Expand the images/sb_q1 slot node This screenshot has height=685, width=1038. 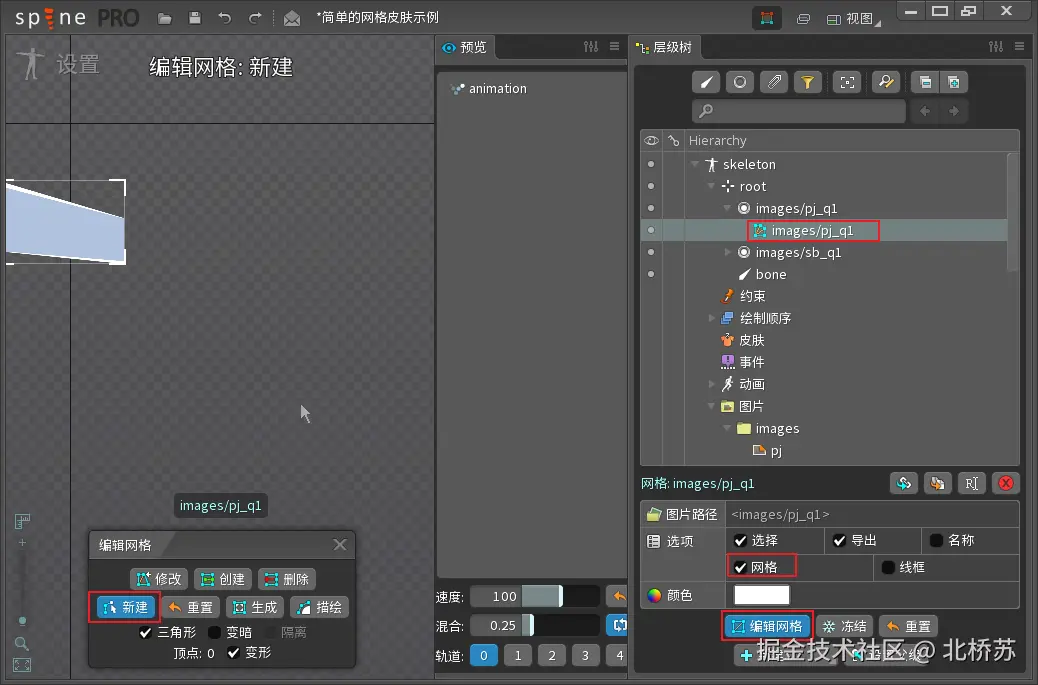728,252
